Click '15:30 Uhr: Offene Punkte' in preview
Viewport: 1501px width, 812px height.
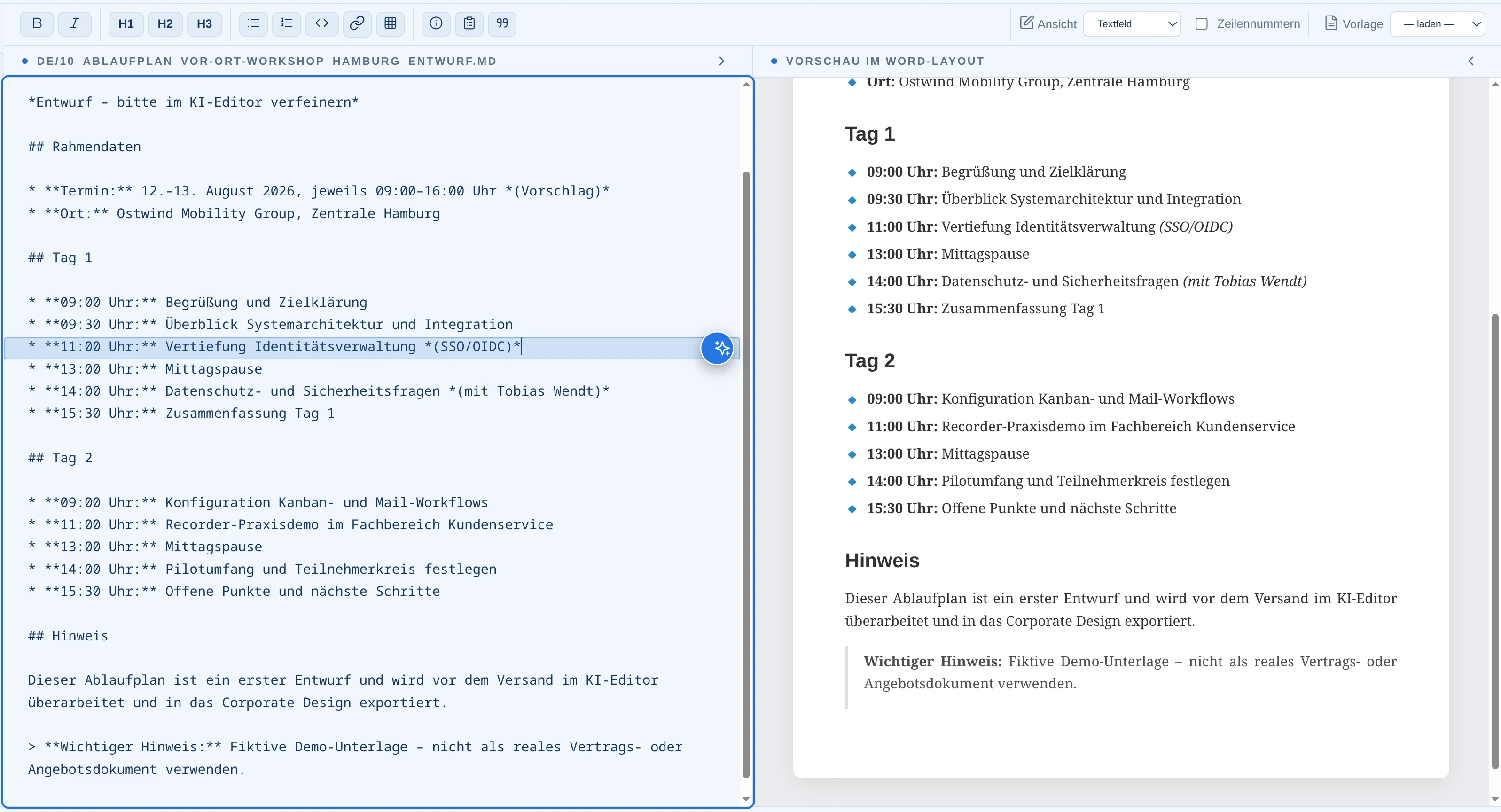click(x=1021, y=508)
